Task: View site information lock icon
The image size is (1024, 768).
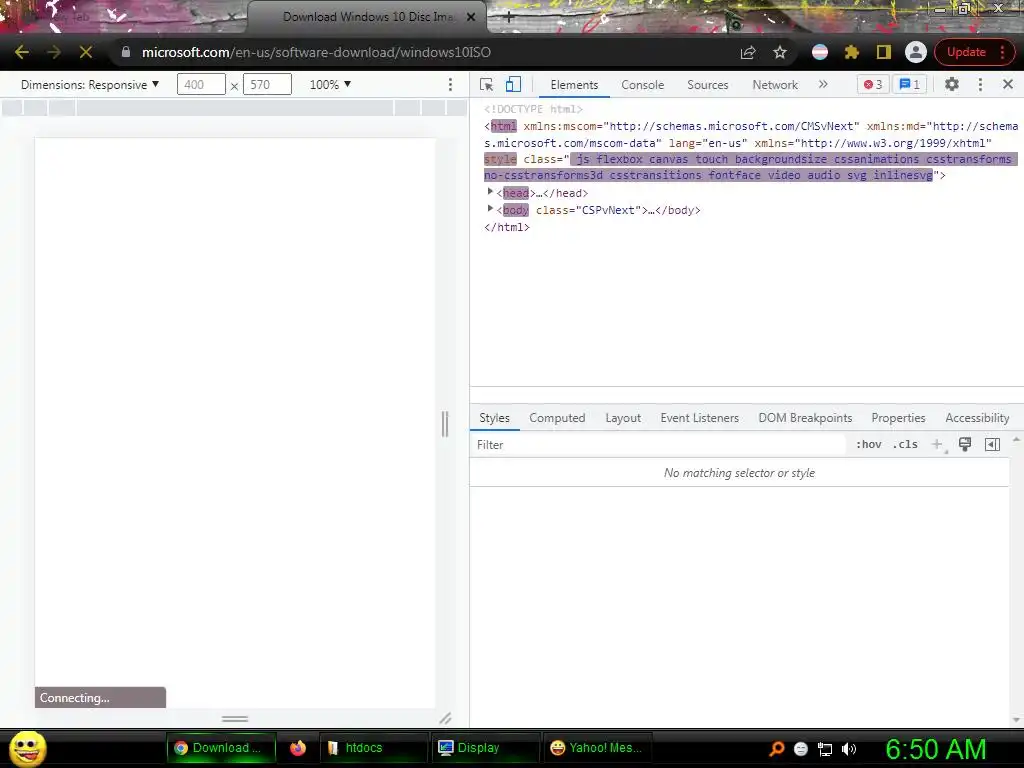Action: [125, 52]
